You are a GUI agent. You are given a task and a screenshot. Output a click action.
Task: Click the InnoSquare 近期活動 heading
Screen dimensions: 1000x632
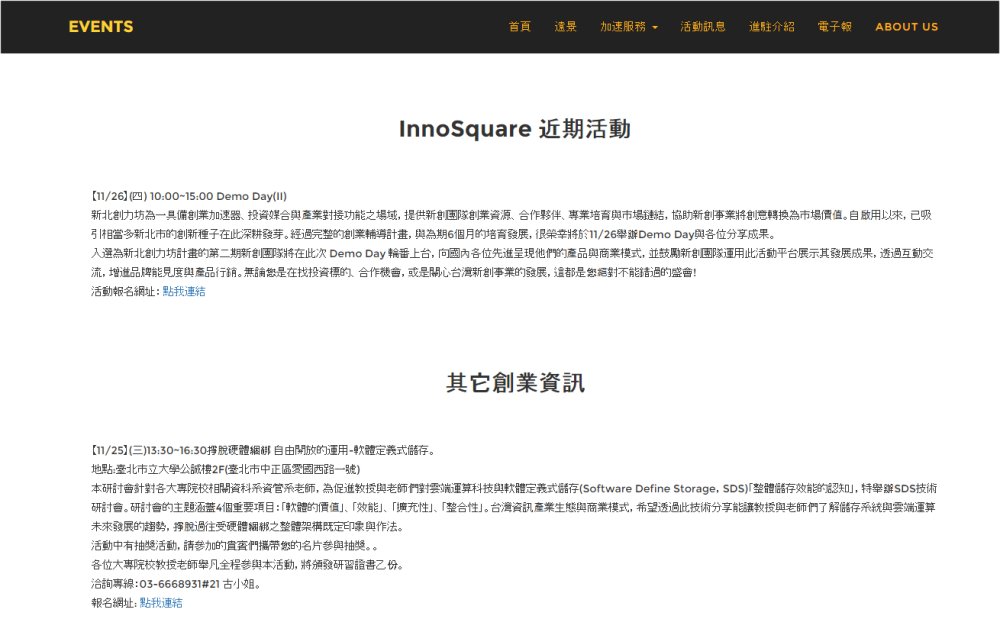pos(514,129)
